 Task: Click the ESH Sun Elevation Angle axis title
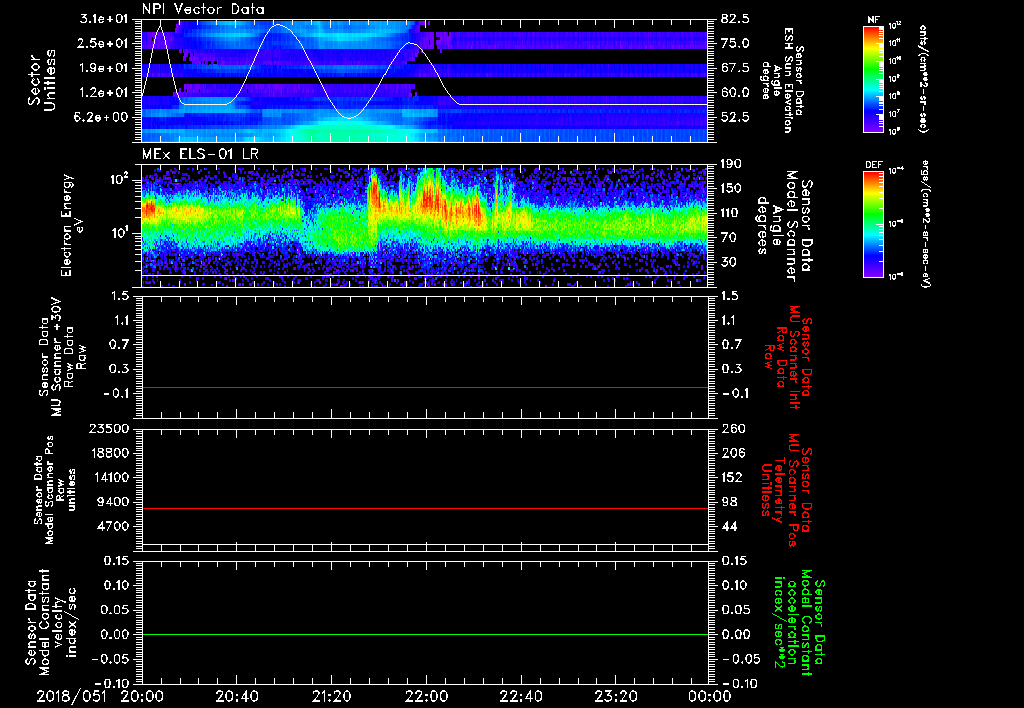pyautogui.click(x=783, y=80)
